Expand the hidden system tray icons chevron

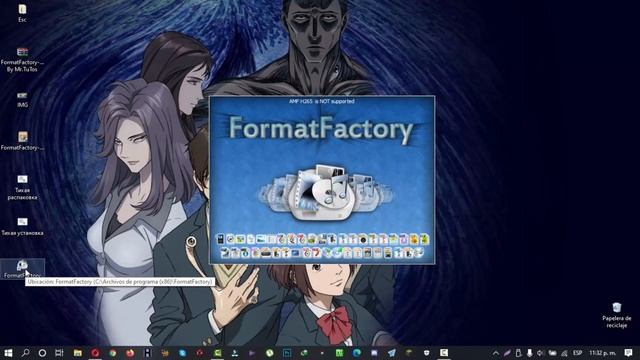point(496,353)
